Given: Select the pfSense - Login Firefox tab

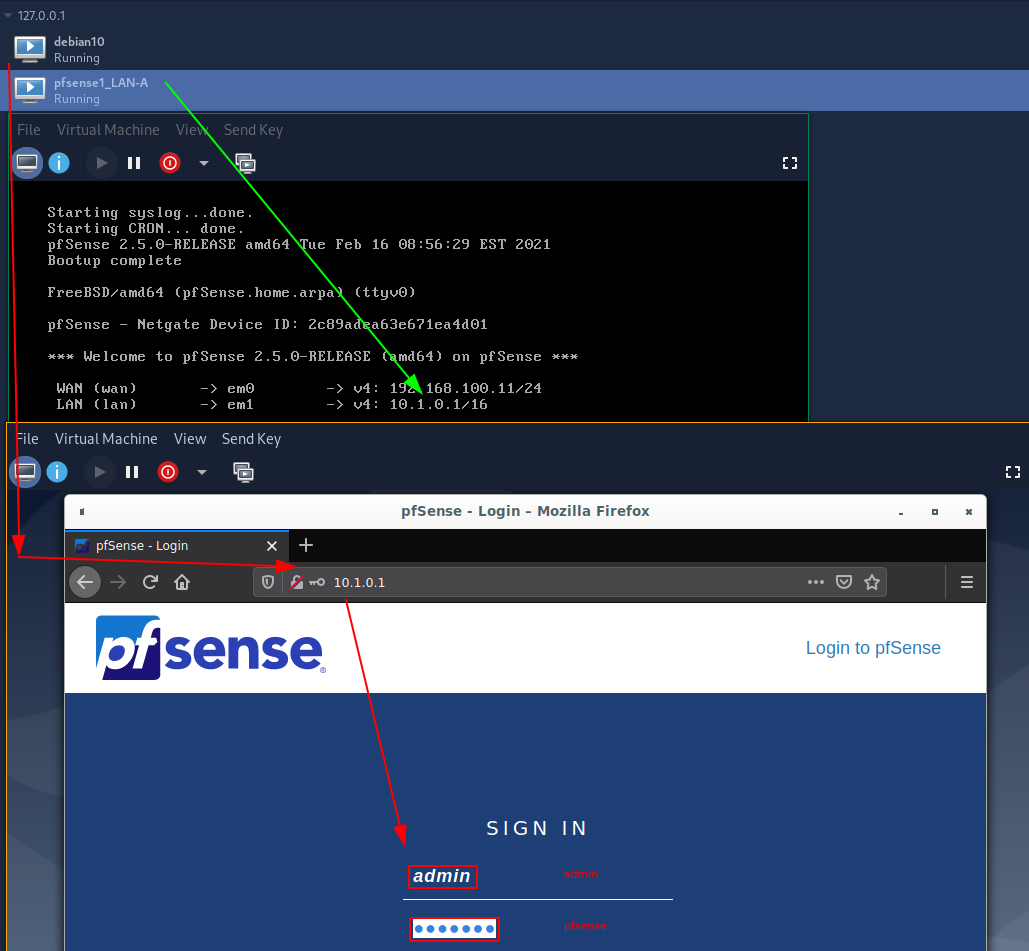Looking at the screenshot, I should tap(176, 546).
